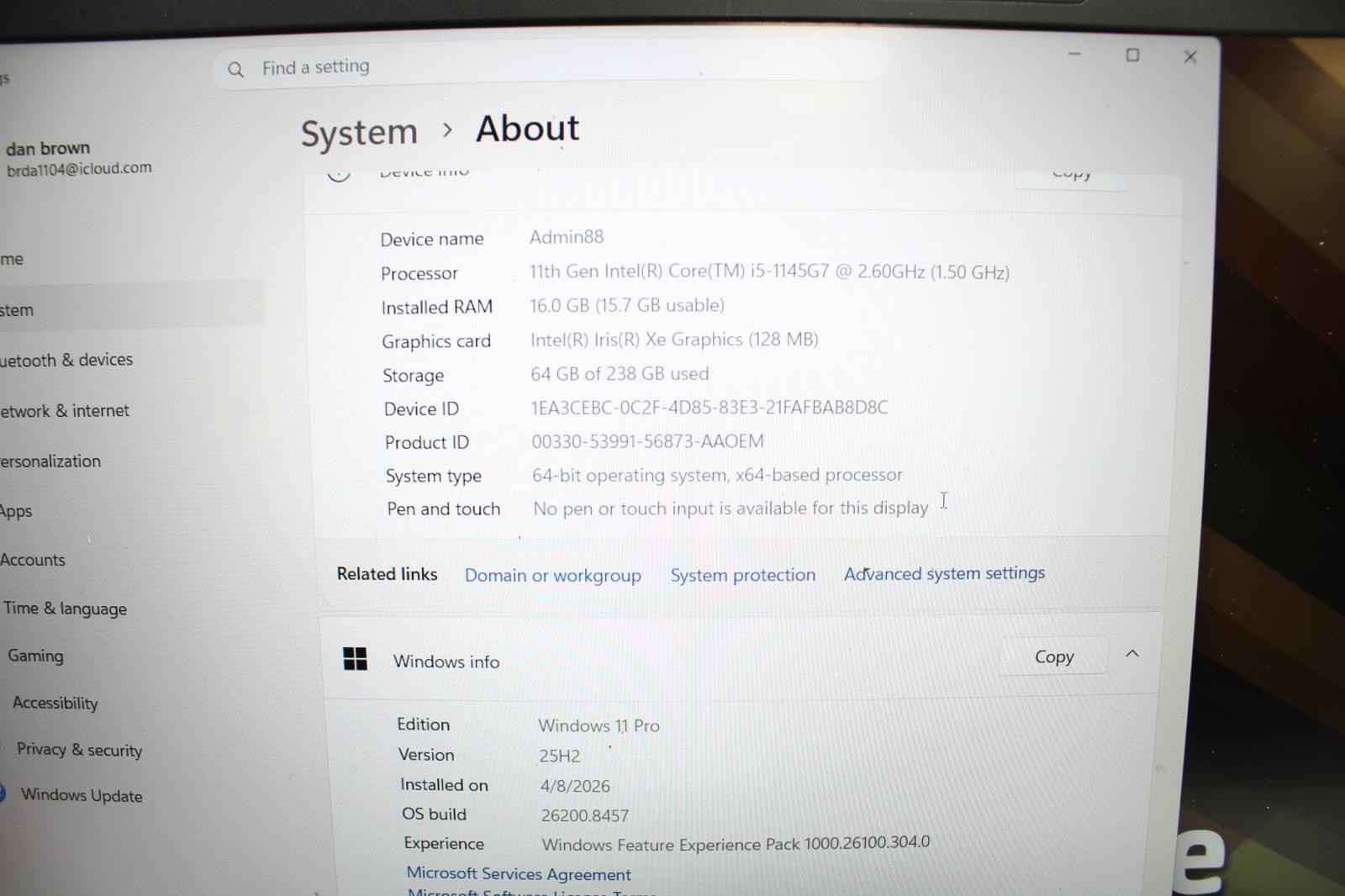Open Microsoft Services Agreement link
The image size is (1345, 896).
pyautogui.click(x=519, y=874)
